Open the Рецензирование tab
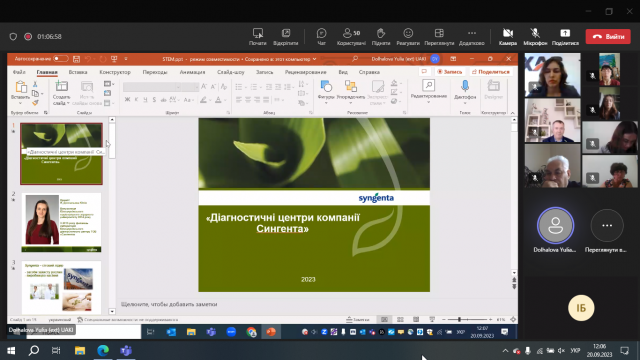This screenshot has width=640, height=360. tap(305, 72)
